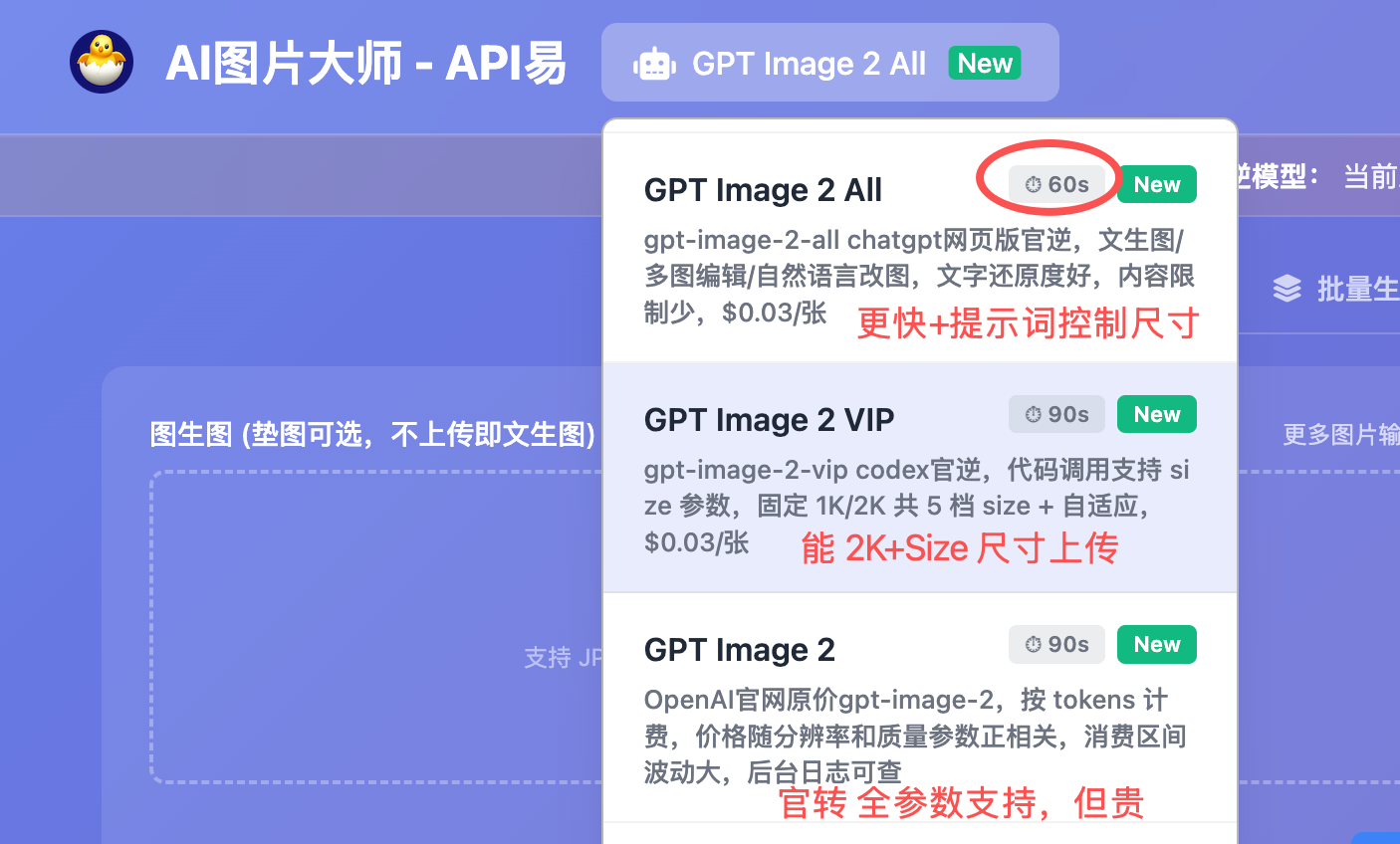The width and height of the screenshot is (1400, 844).
Task: Click the AI图片大师 - API易 title
Action: 365,64
